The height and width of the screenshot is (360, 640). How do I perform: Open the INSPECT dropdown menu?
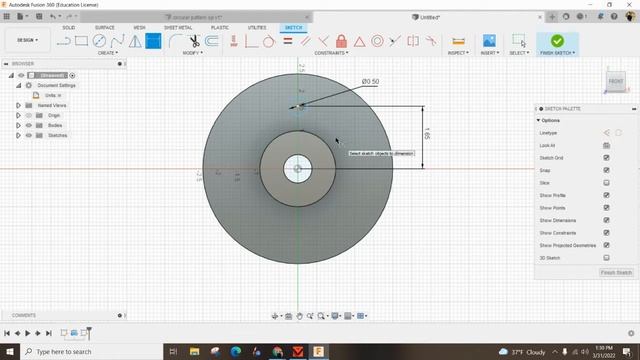point(458,53)
